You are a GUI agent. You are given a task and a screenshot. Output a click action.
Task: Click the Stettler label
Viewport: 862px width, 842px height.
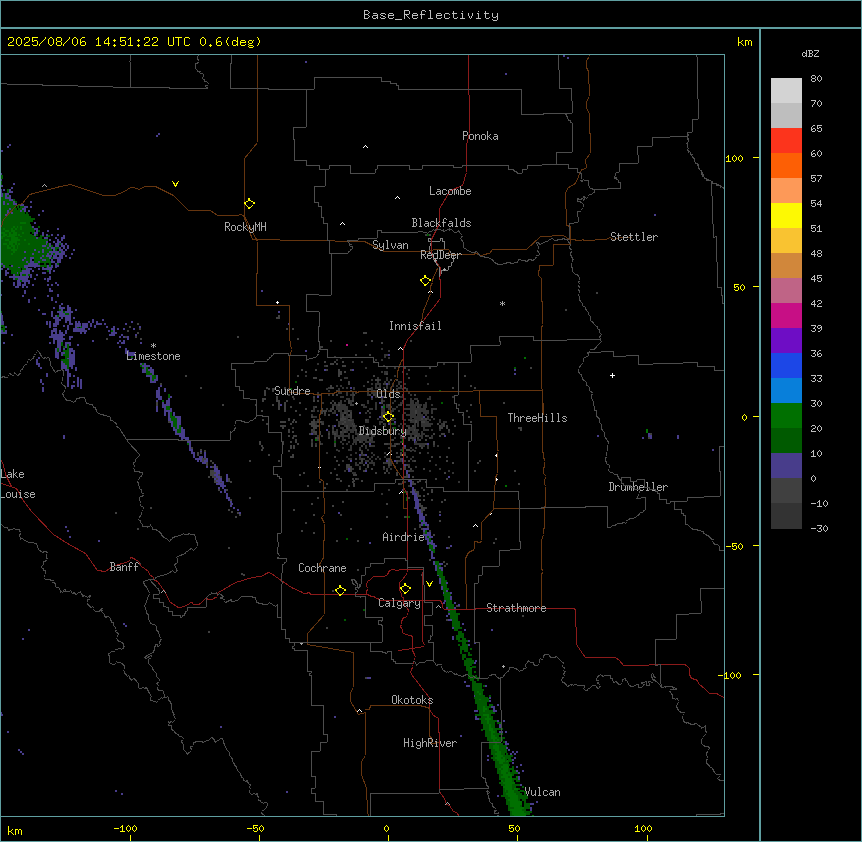[634, 237]
